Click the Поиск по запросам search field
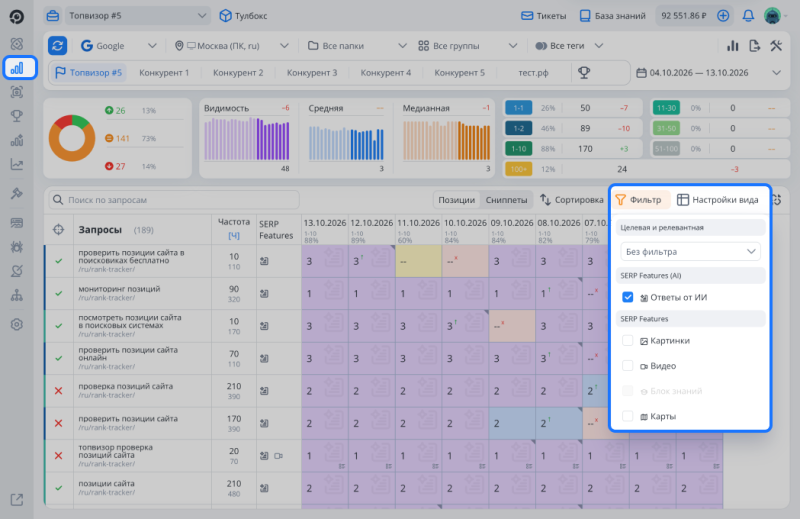The image size is (800, 519). (x=174, y=200)
